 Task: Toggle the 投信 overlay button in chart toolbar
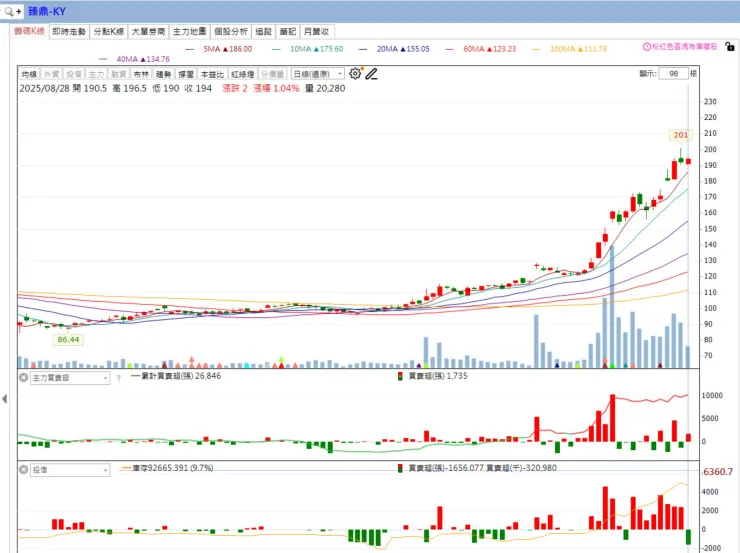[74, 74]
